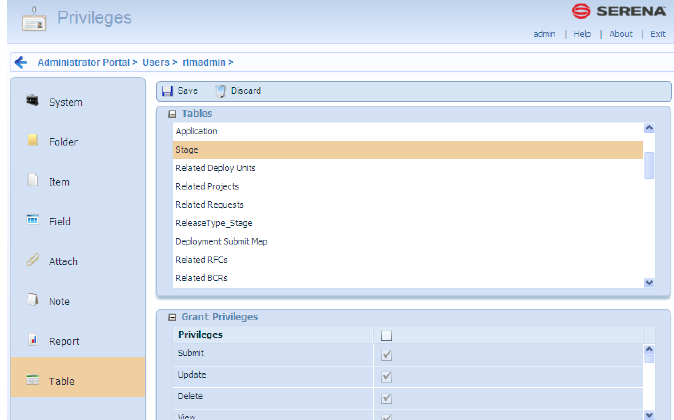Click the Tables list scrollbar thumb
The width and height of the screenshot is (674, 420).
coord(649,165)
